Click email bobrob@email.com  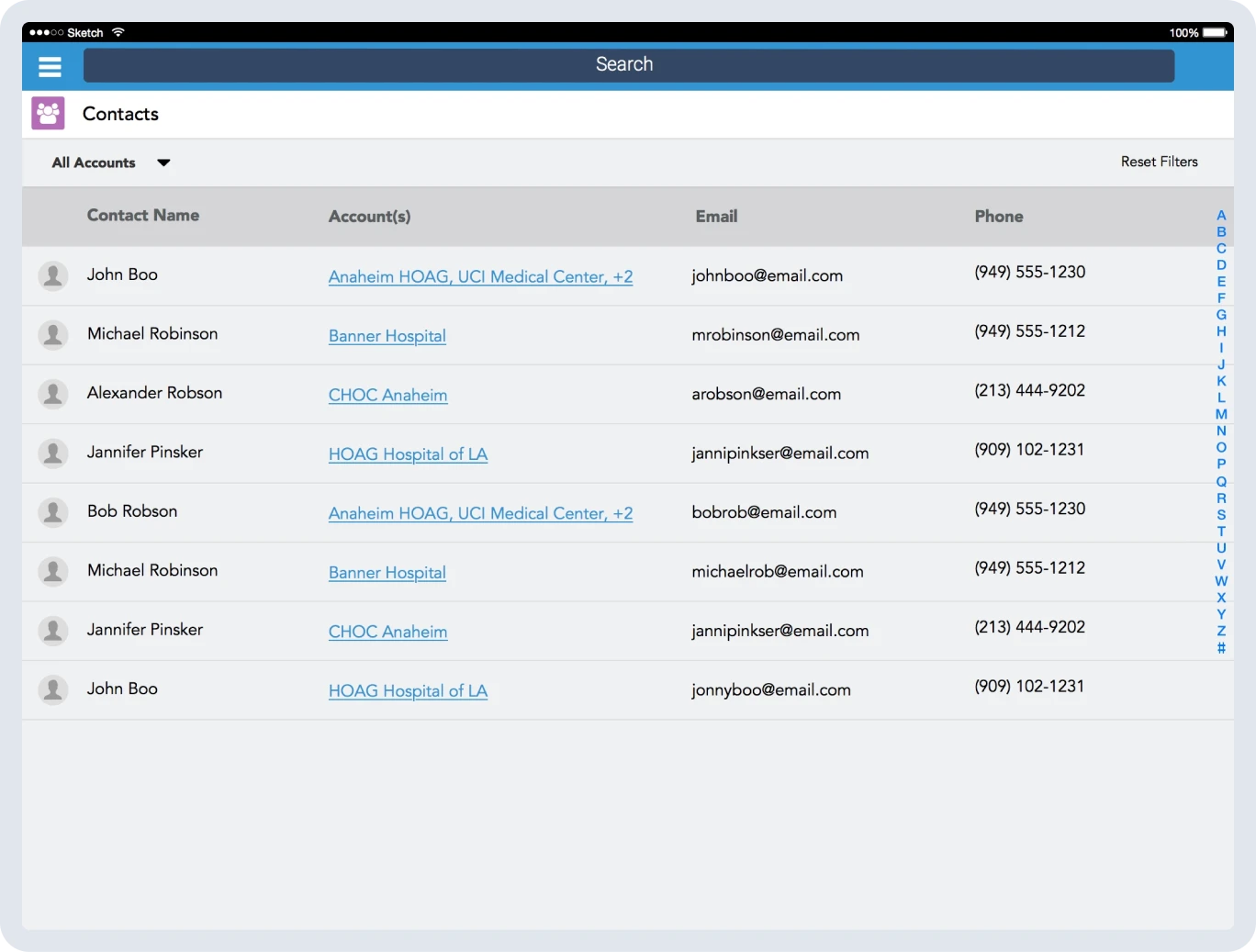[764, 512]
